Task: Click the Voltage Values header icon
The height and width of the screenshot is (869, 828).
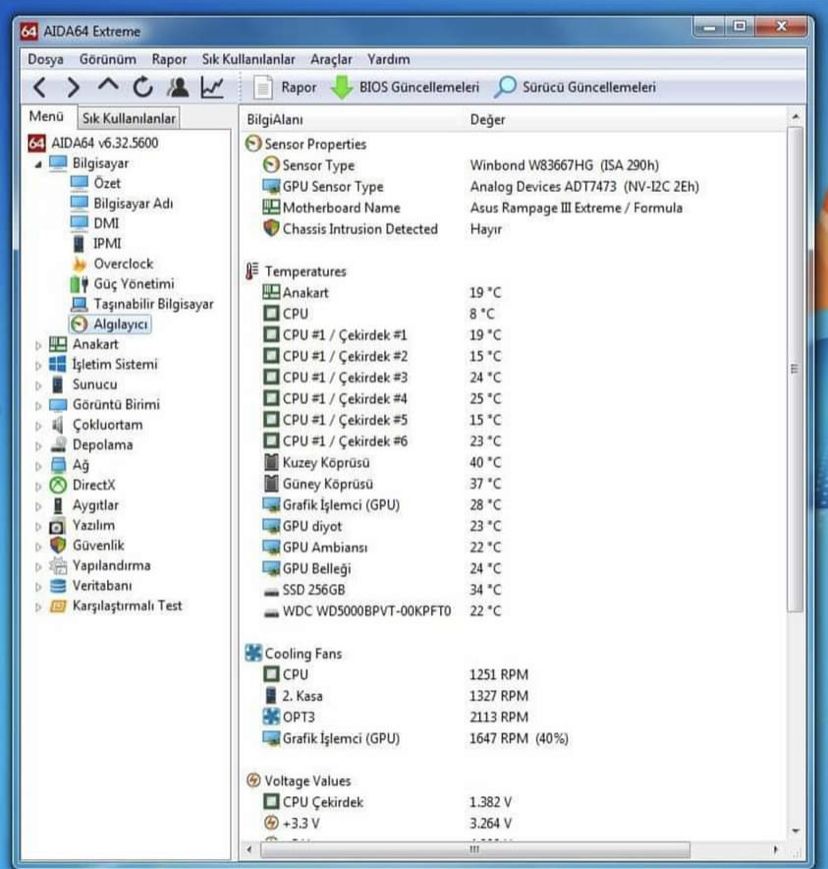Action: pos(253,780)
